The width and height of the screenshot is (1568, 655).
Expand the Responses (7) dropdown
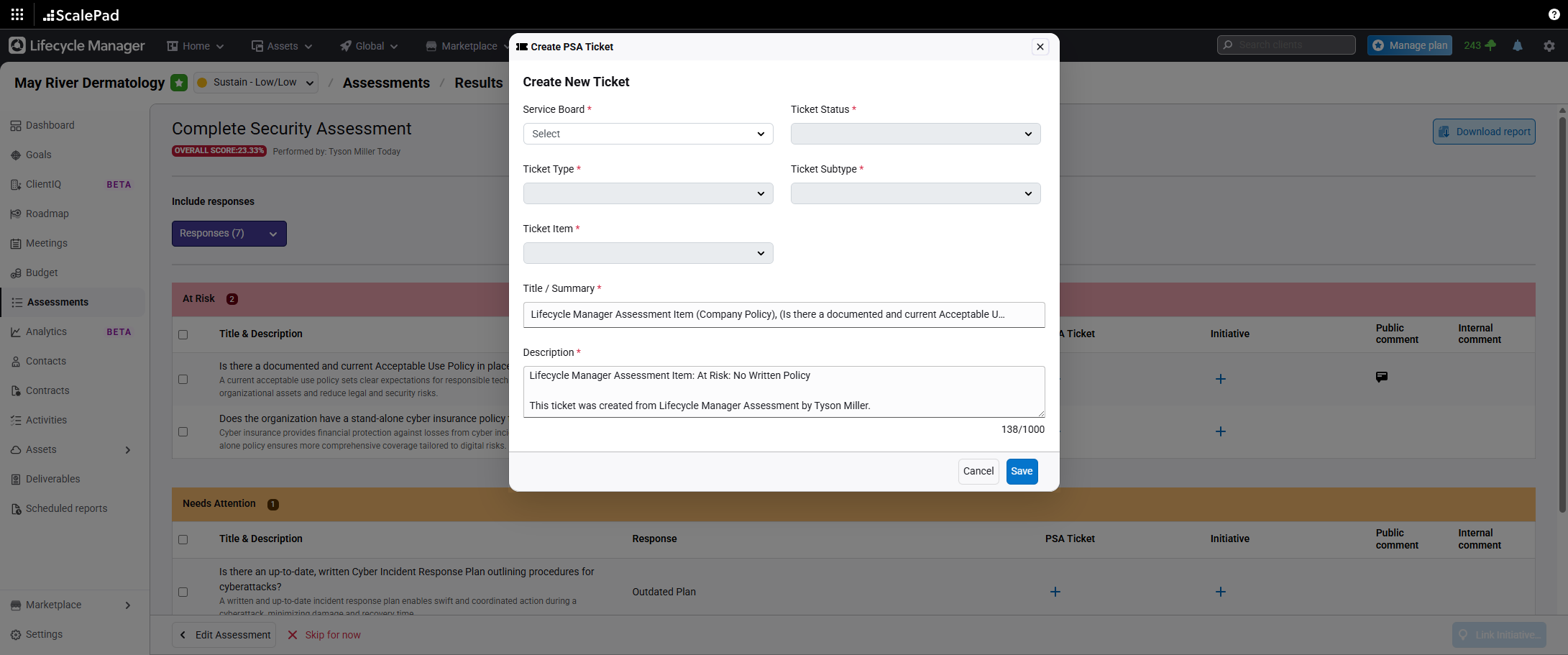tap(229, 234)
